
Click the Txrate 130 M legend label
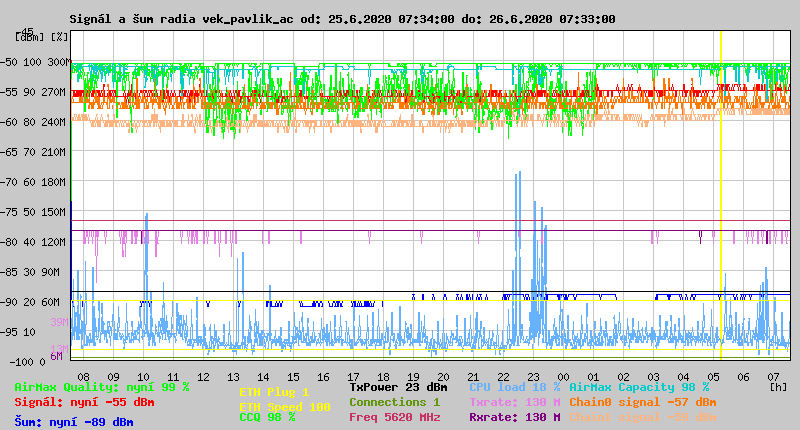tap(514, 402)
